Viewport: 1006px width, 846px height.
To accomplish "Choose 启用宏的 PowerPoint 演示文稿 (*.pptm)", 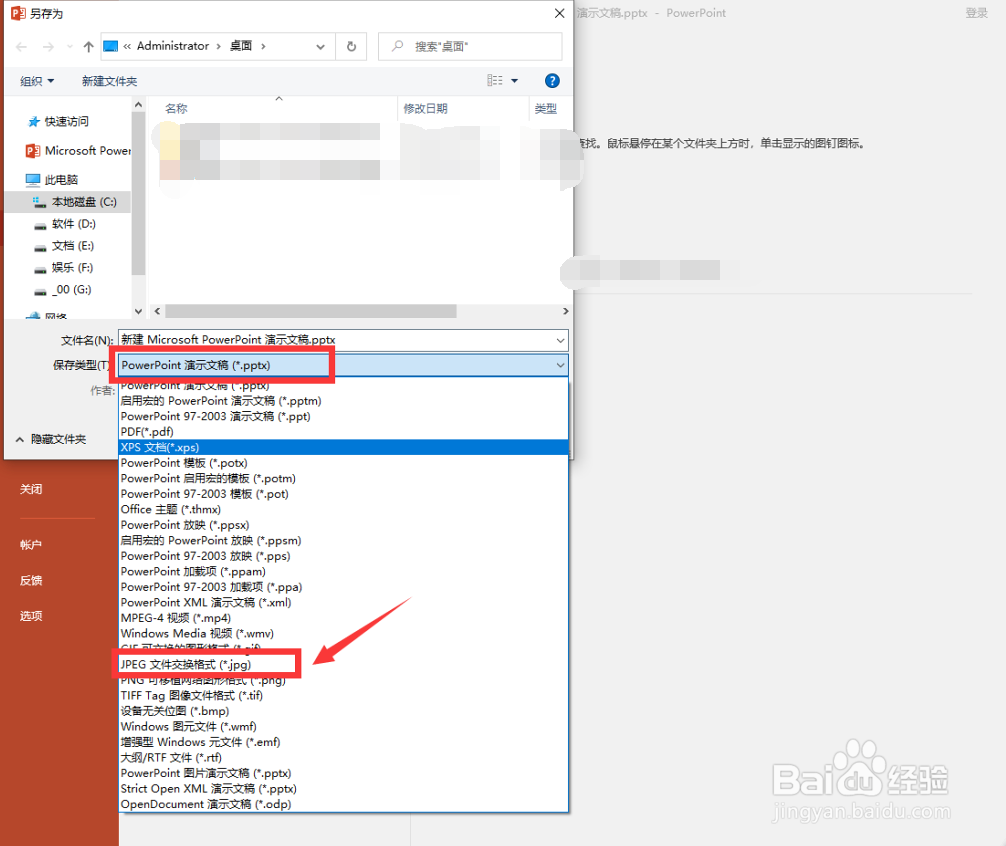I will coord(343,401).
